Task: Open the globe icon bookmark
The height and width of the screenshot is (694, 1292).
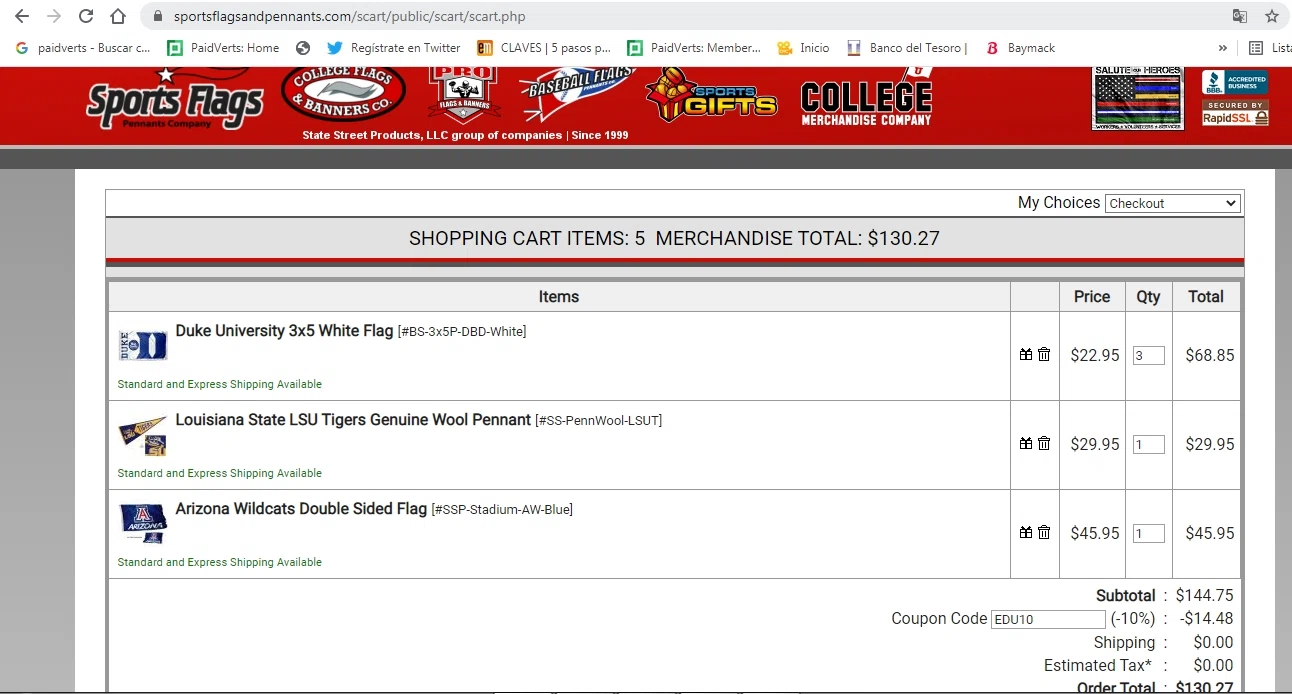Action: point(303,48)
